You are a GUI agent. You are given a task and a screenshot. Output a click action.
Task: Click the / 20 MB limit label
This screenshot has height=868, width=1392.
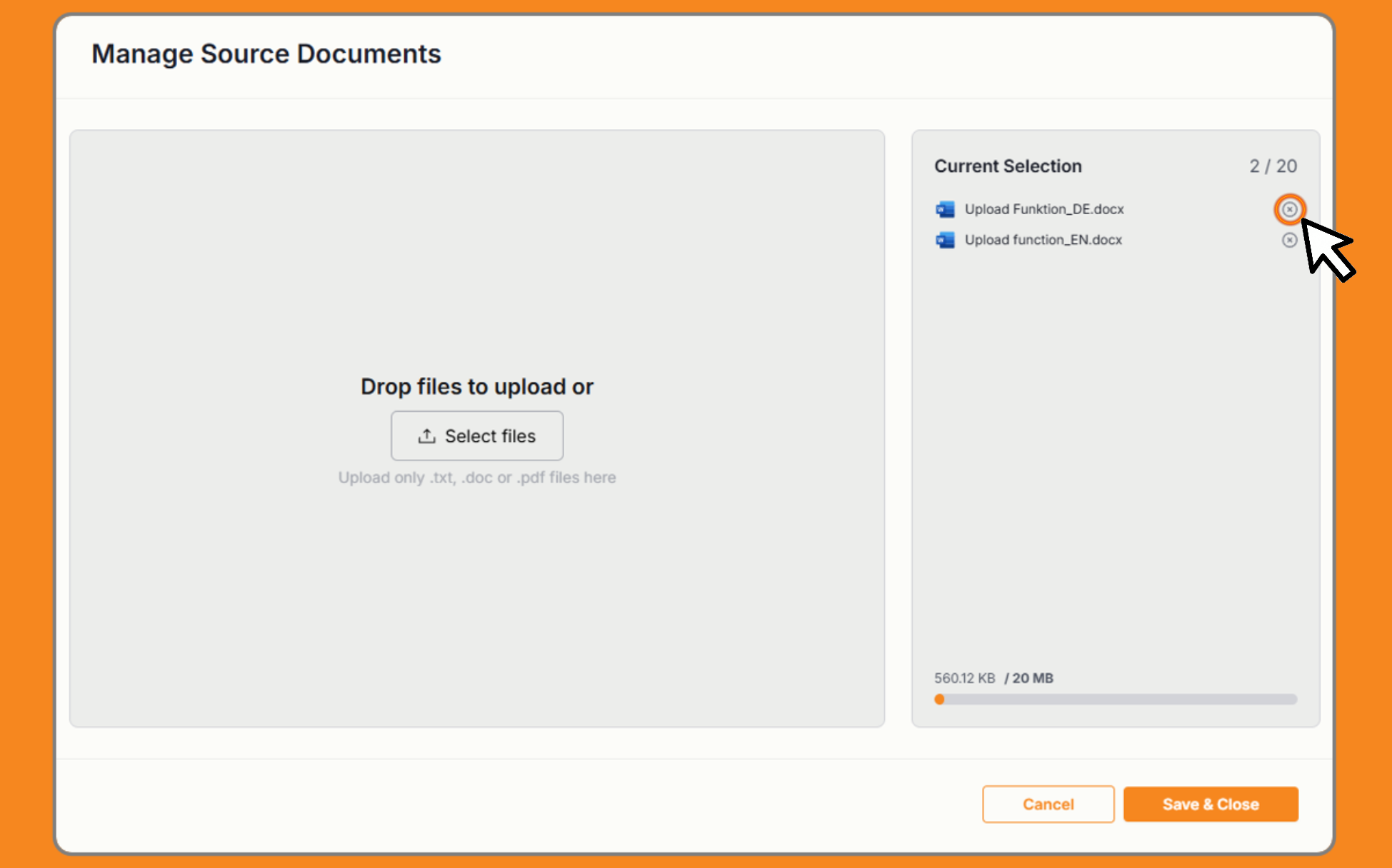(x=1028, y=678)
